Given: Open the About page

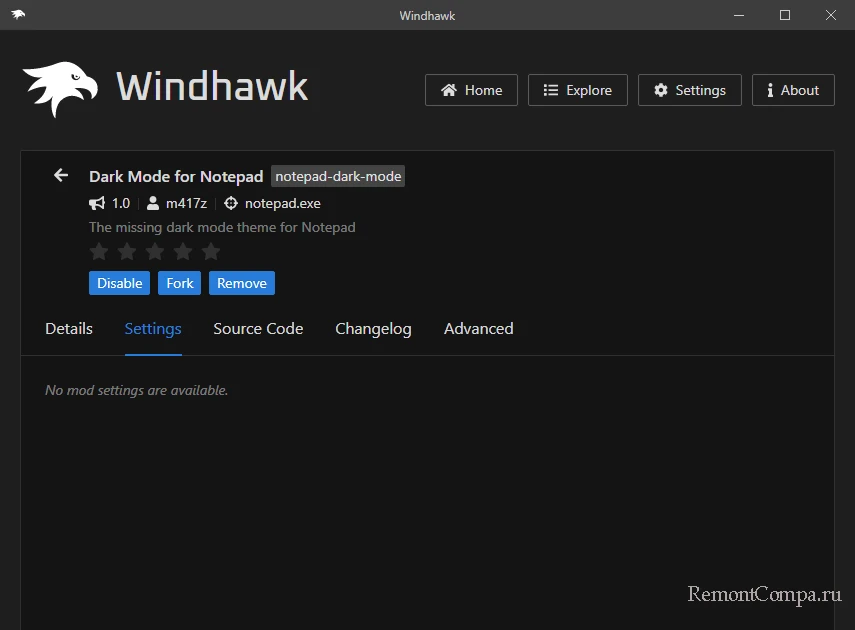Looking at the screenshot, I should pos(792,90).
